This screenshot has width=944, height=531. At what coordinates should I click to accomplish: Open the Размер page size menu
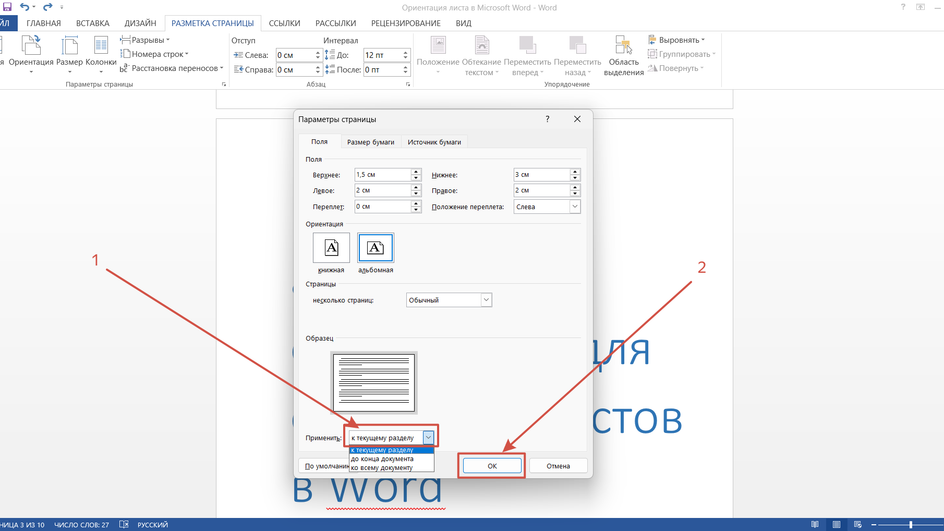[x=70, y=54]
